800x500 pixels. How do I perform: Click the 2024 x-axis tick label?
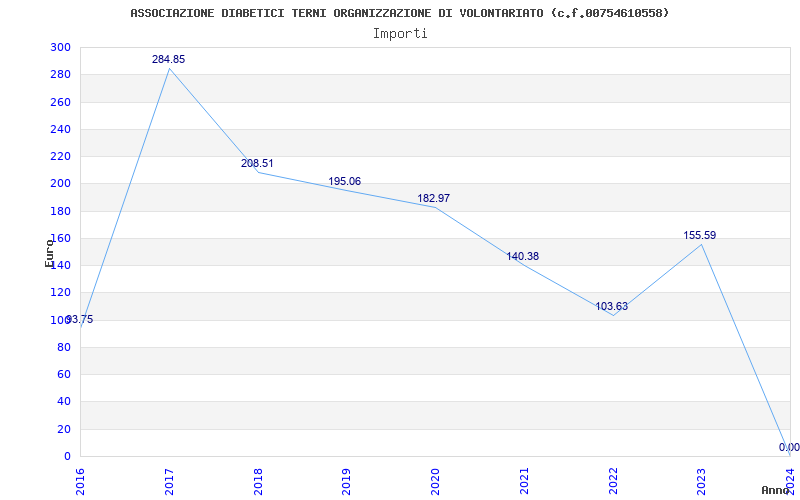(790, 481)
